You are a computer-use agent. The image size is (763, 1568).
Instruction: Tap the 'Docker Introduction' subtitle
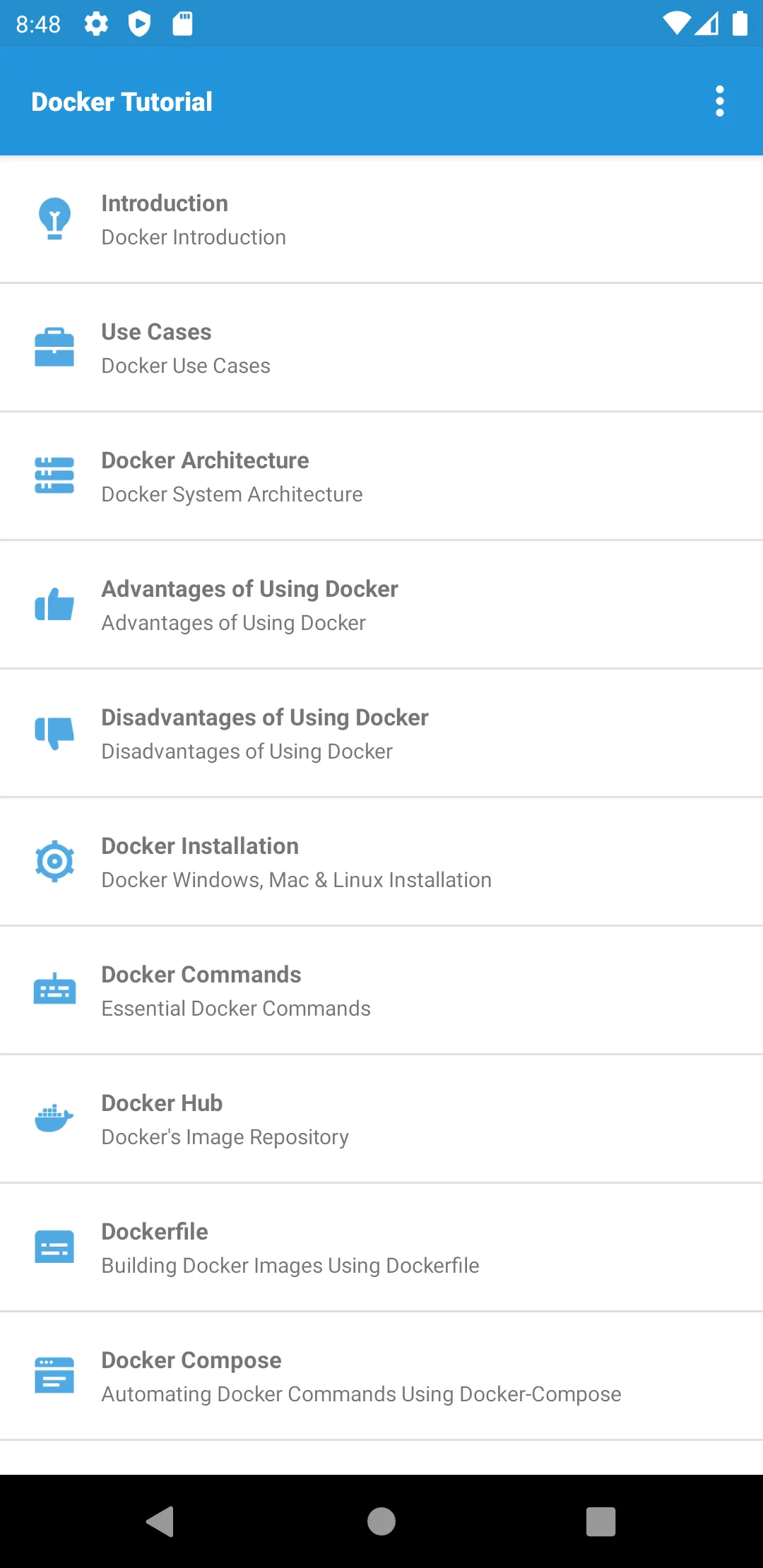(194, 237)
